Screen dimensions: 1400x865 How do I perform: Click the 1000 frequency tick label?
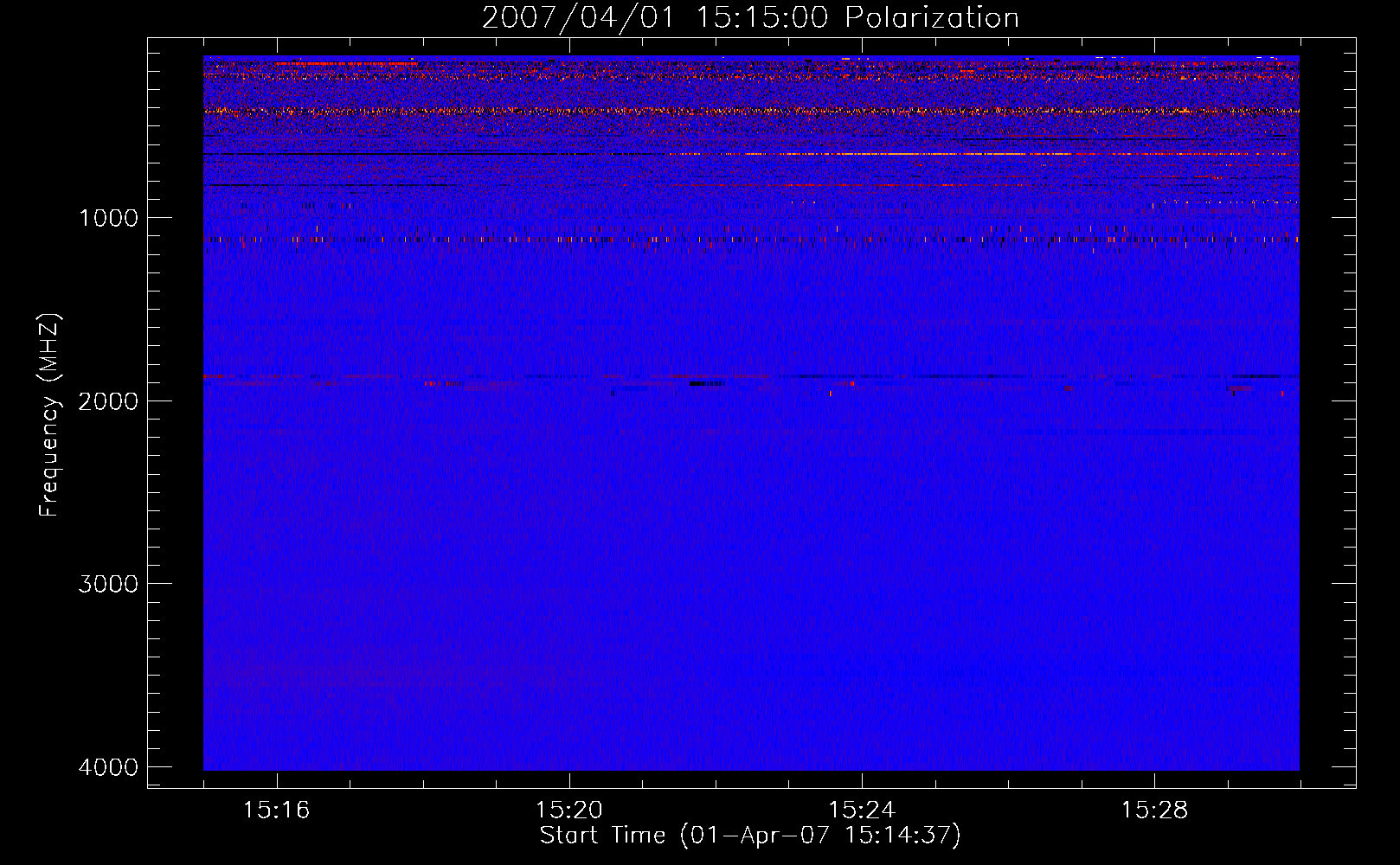pos(108,218)
